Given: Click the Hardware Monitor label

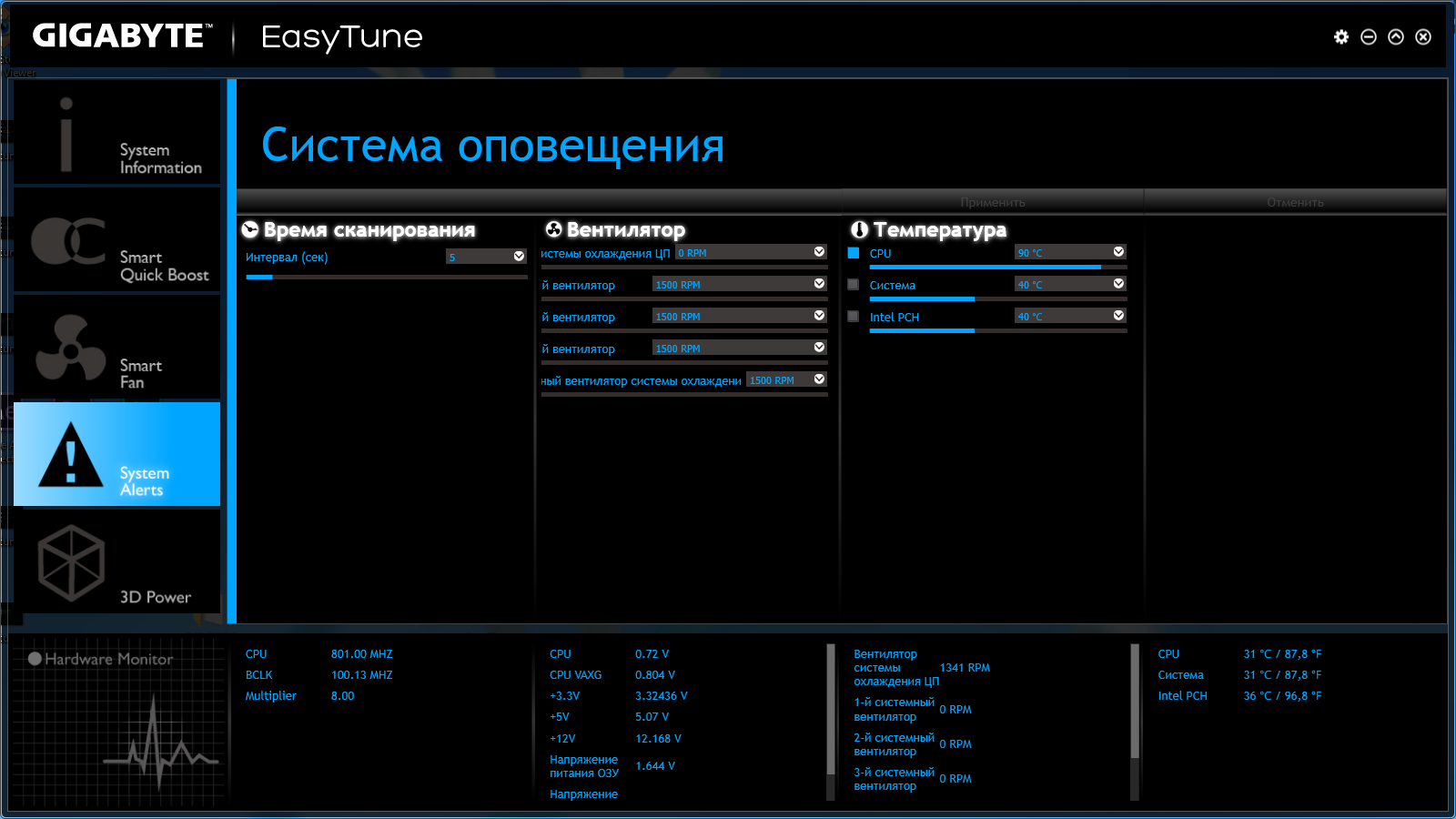Looking at the screenshot, I should click(x=109, y=659).
